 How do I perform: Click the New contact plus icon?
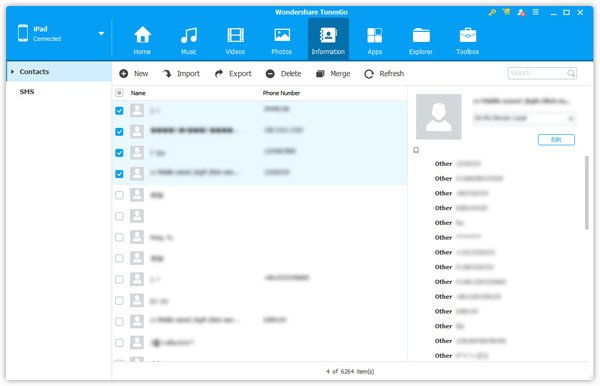[x=124, y=73]
